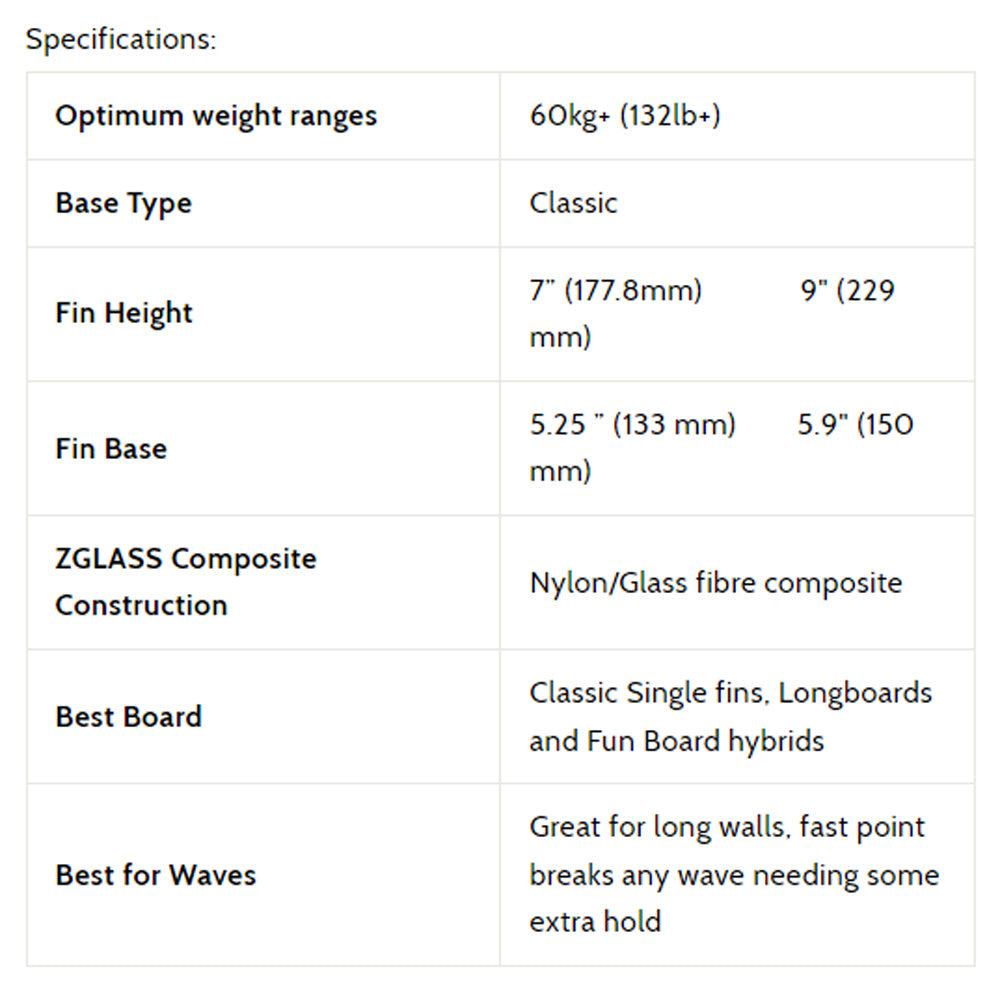Click the Classic Single fins, Longboards line
This screenshot has height=1000, width=1000.
(730, 693)
